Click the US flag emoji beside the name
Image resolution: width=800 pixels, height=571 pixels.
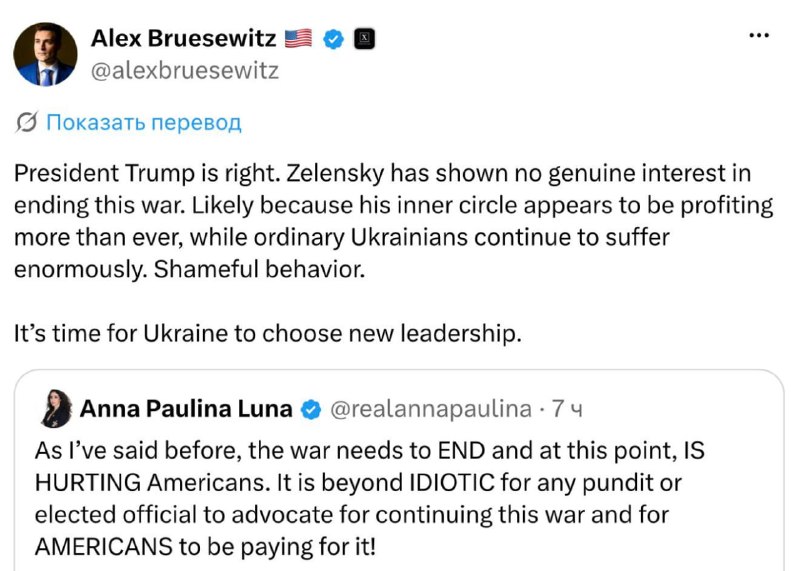(298, 38)
